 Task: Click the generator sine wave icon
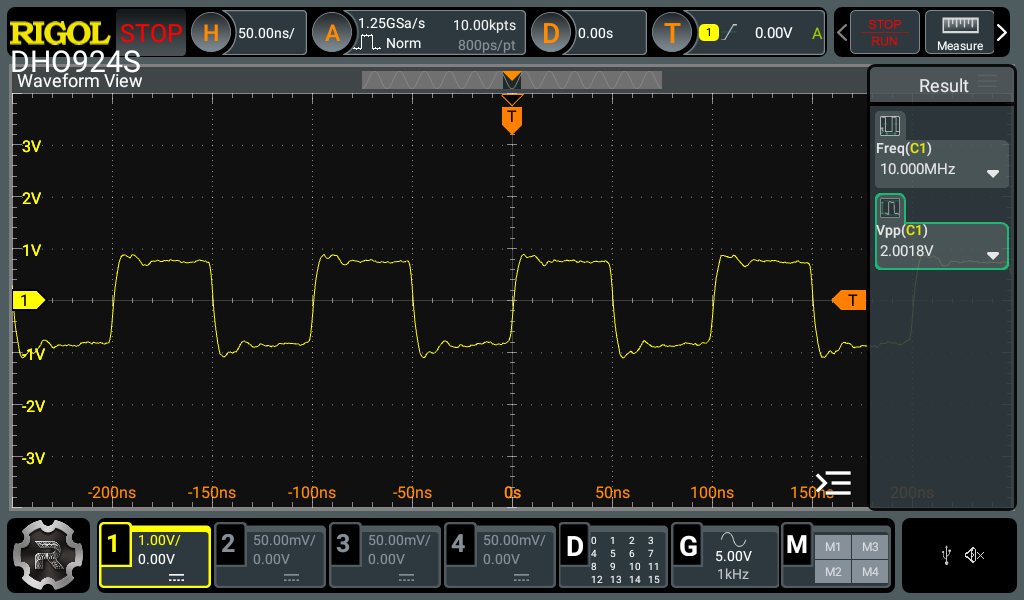(x=733, y=539)
